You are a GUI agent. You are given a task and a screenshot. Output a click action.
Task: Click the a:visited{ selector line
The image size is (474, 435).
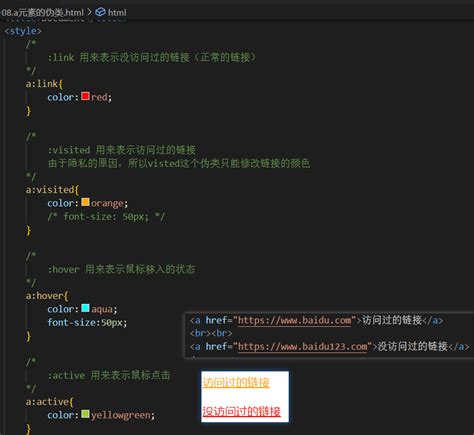pyautogui.click(x=52, y=190)
